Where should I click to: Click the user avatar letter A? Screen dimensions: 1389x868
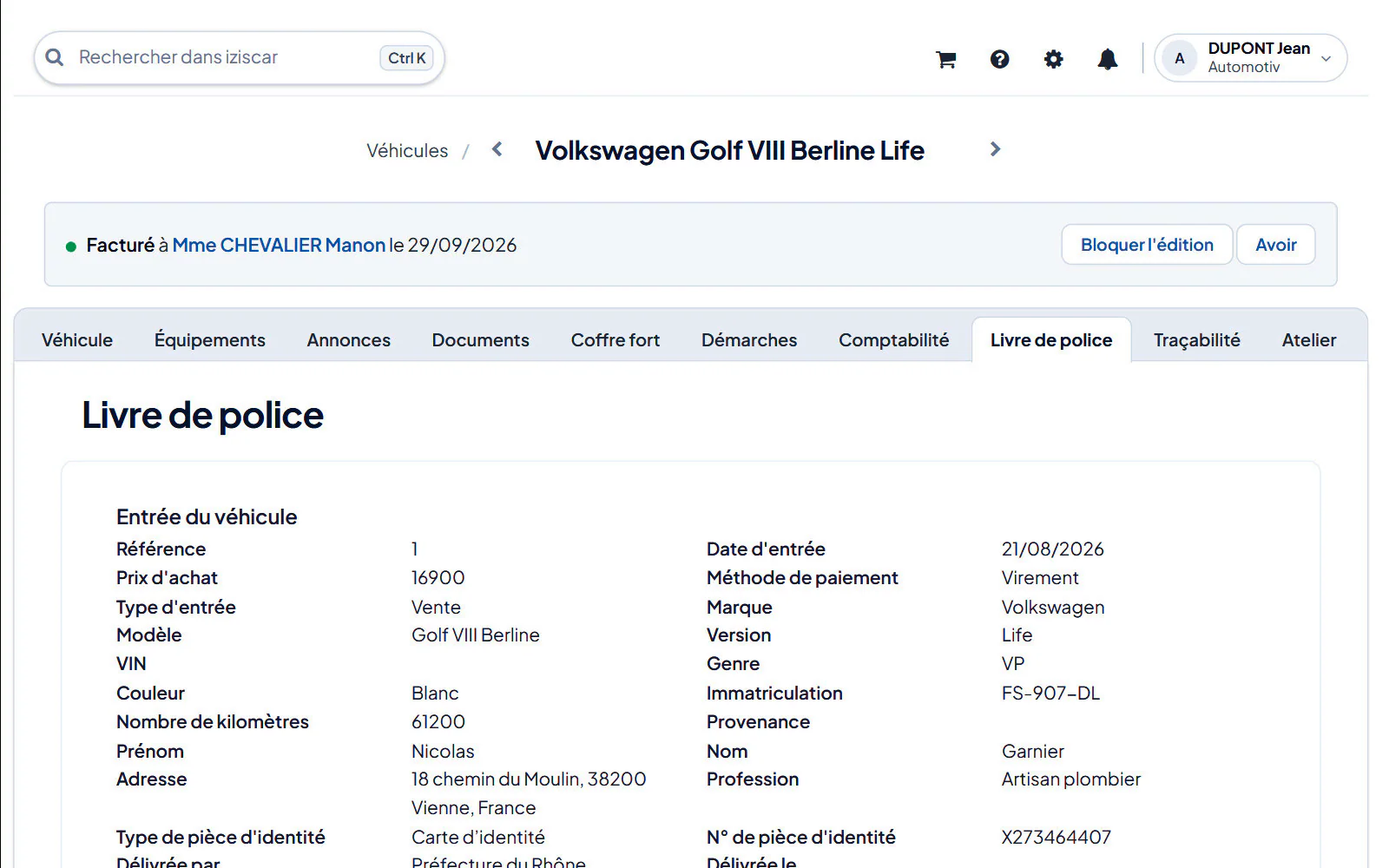click(x=1179, y=58)
